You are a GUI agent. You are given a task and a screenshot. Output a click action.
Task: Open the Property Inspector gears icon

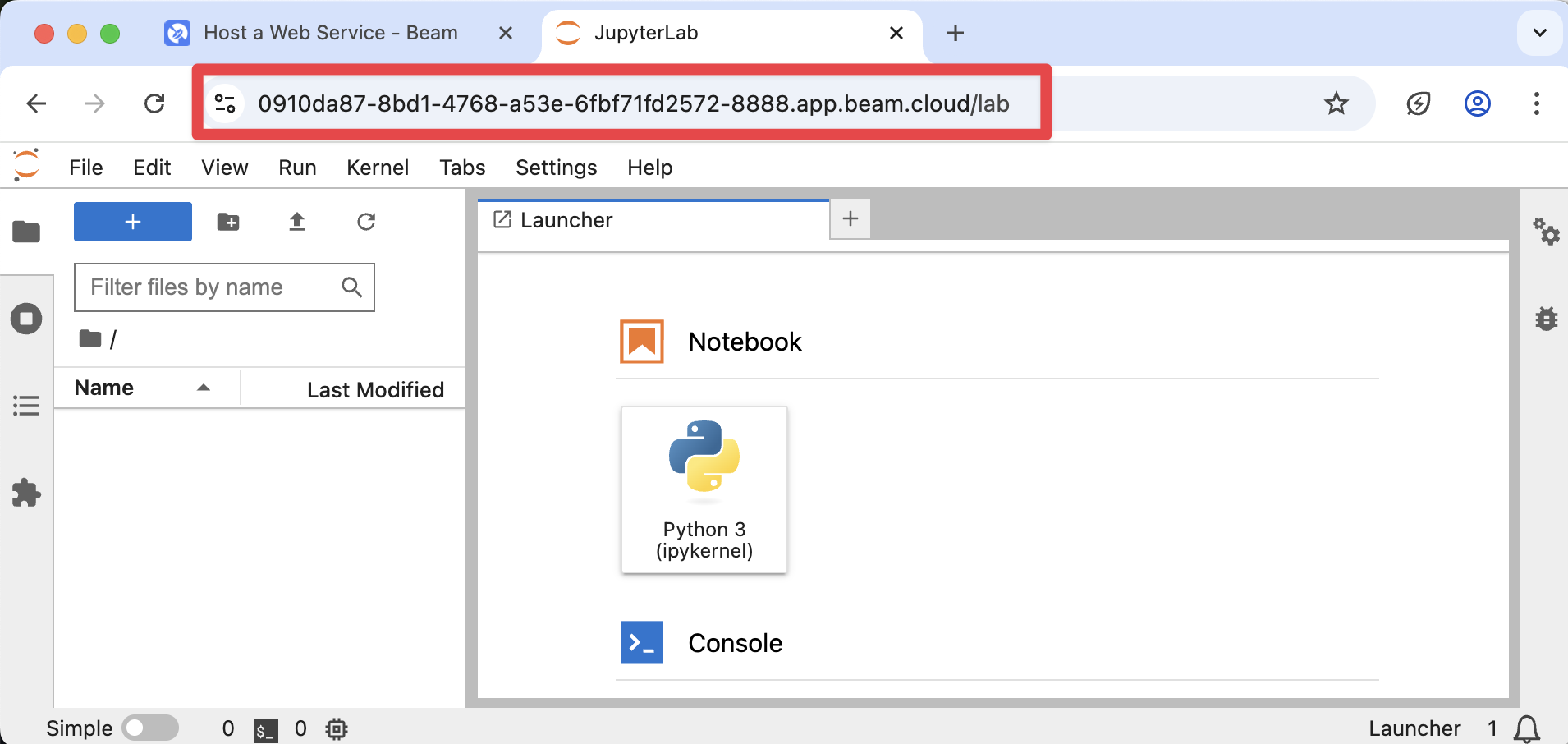tap(1546, 232)
